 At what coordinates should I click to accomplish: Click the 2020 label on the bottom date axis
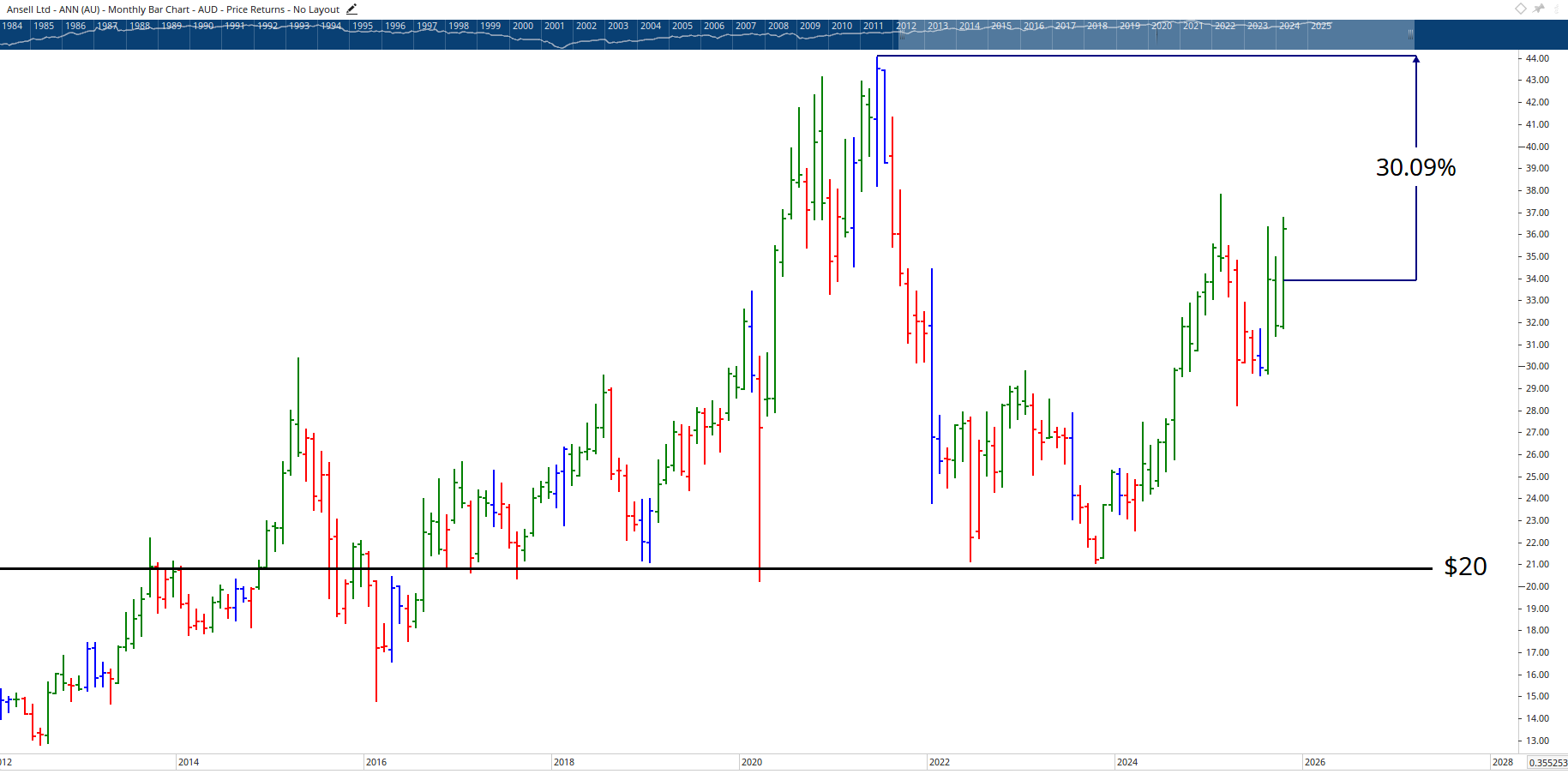click(x=752, y=762)
